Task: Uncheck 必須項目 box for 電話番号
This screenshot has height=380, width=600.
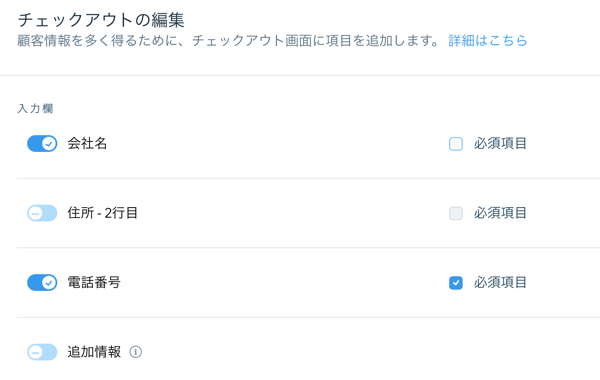Action: [456, 283]
